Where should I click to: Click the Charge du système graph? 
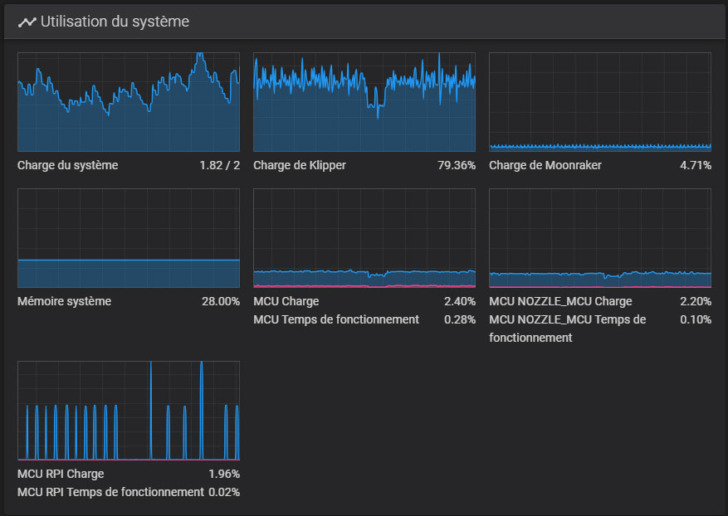pyautogui.click(x=129, y=102)
